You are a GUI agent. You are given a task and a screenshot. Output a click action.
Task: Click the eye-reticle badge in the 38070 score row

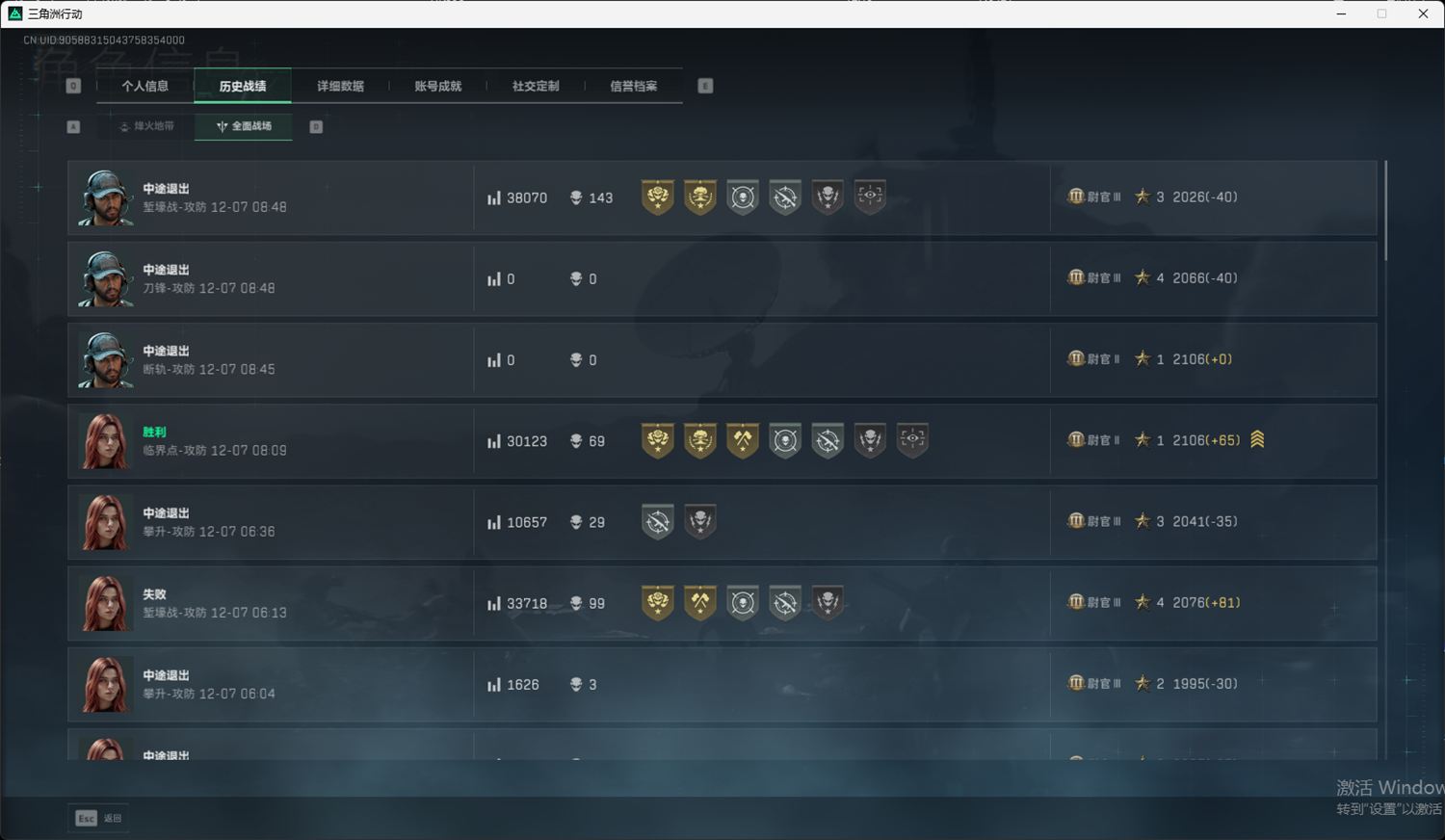click(870, 197)
